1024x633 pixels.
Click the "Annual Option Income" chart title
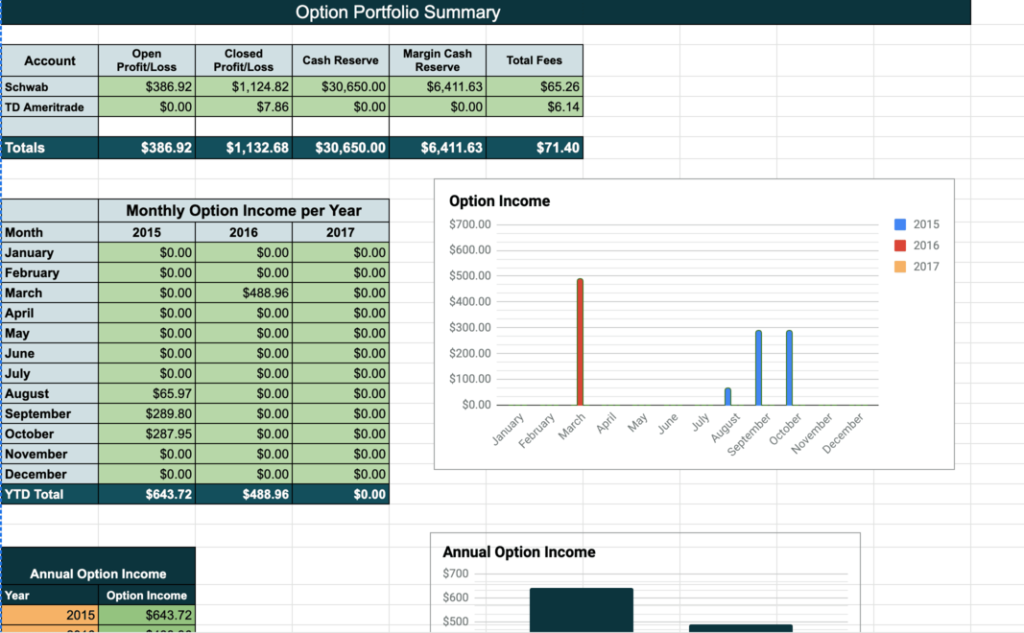[x=518, y=552]
